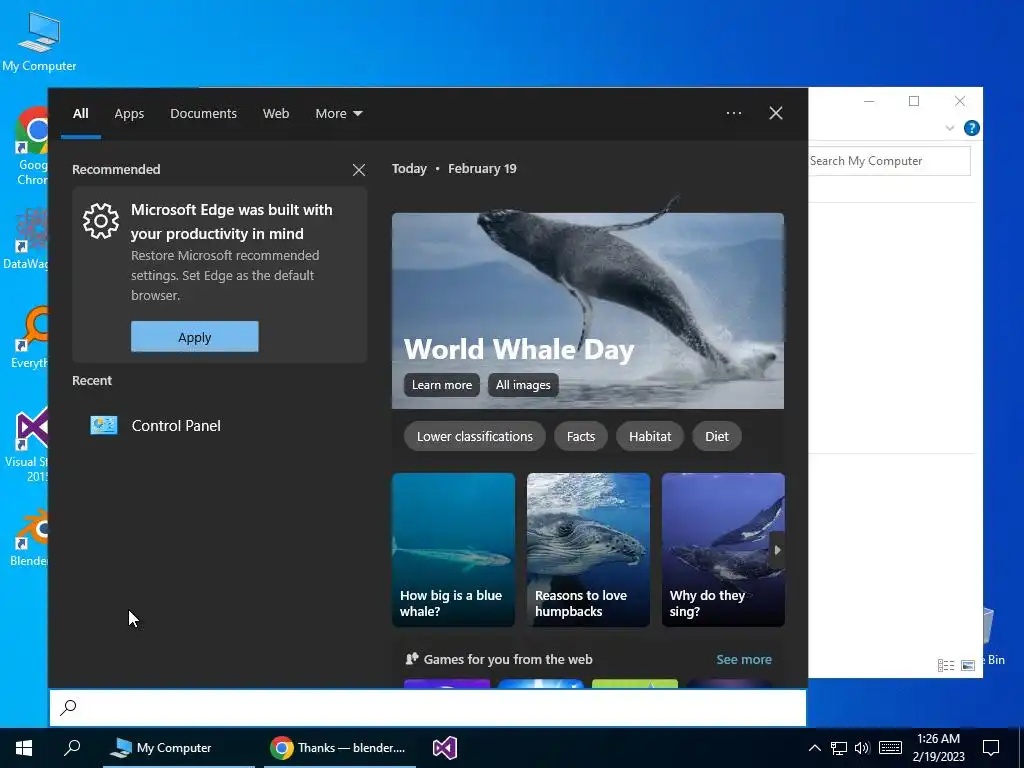This screenshot has width=1024, height=768.
Task: Click the taskbar search magnifier icon
Action: 72,748
